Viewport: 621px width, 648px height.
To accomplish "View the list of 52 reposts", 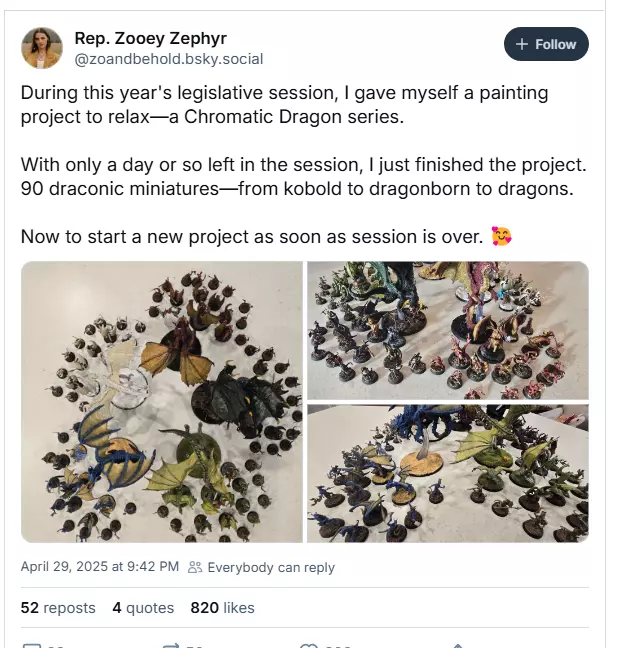I will pyautogui.click(x=58, y=608).
